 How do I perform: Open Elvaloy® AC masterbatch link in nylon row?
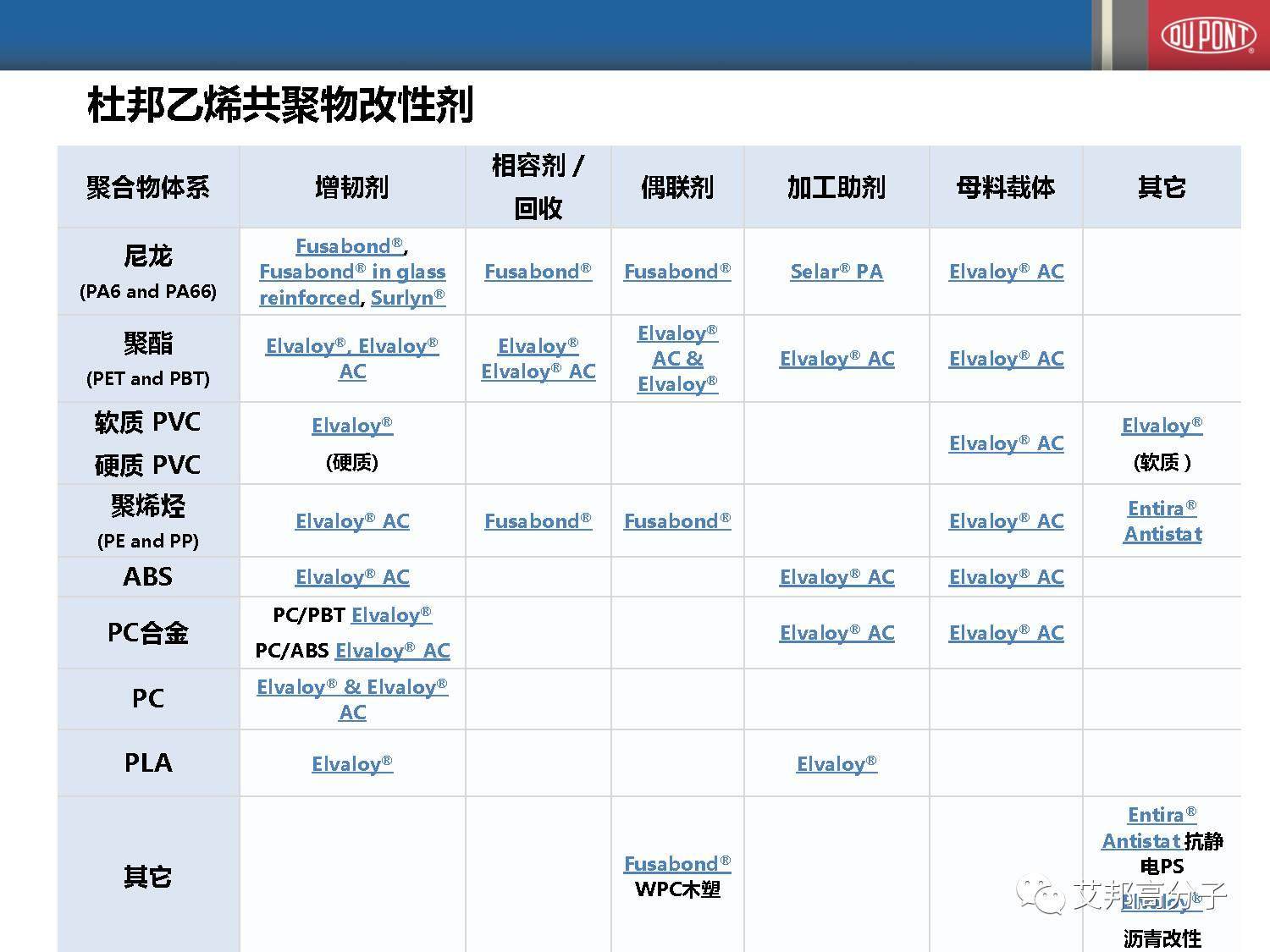(1006, 272)
